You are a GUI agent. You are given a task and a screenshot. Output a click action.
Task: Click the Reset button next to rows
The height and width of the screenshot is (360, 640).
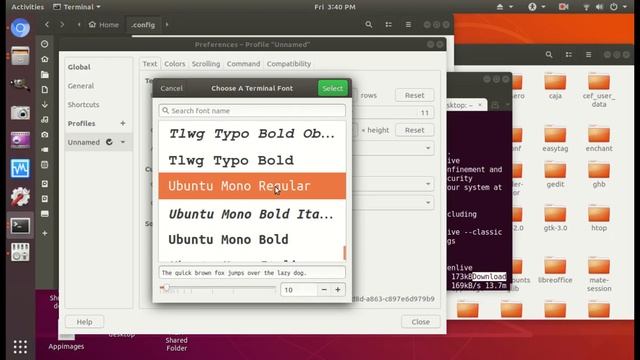(x=414, y=95)
